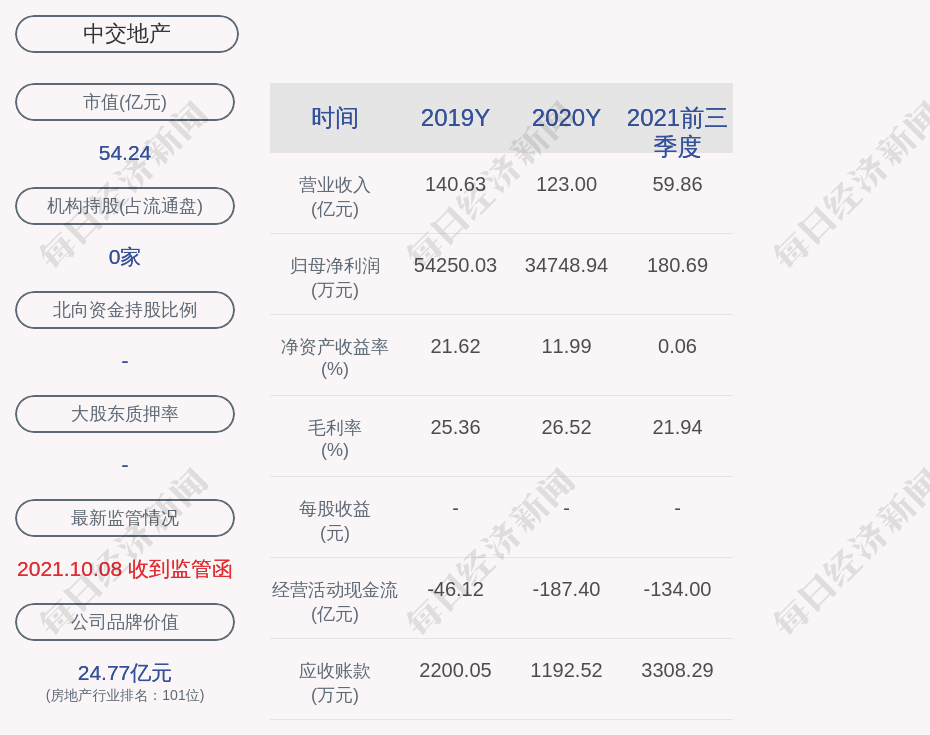930x735 pixels.
Task: Click the 中交地产 company name pill
Action: tap(127, 34)
